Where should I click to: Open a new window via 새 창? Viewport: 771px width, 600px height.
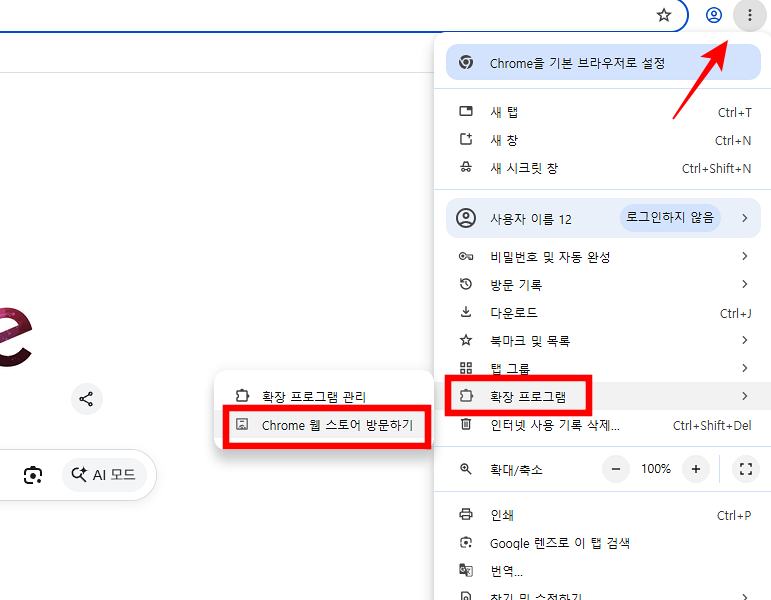pos(605,140)
